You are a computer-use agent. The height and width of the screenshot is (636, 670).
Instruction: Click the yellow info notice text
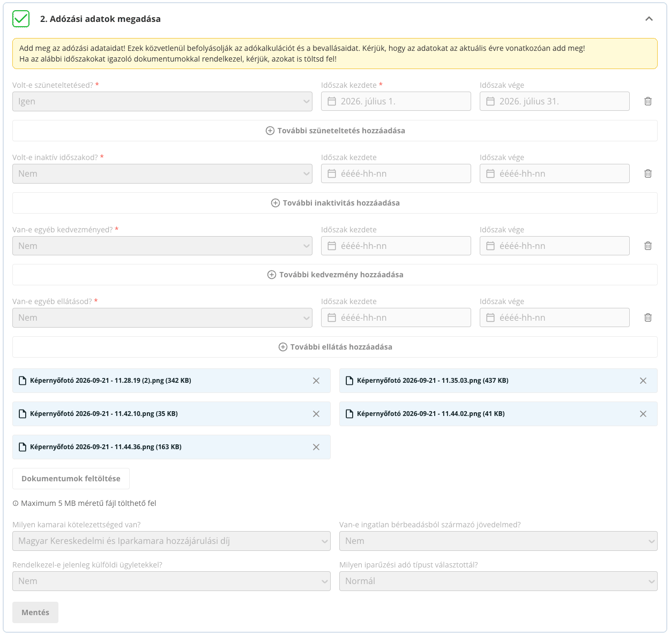pyautogui.click(x=302, y=53)
